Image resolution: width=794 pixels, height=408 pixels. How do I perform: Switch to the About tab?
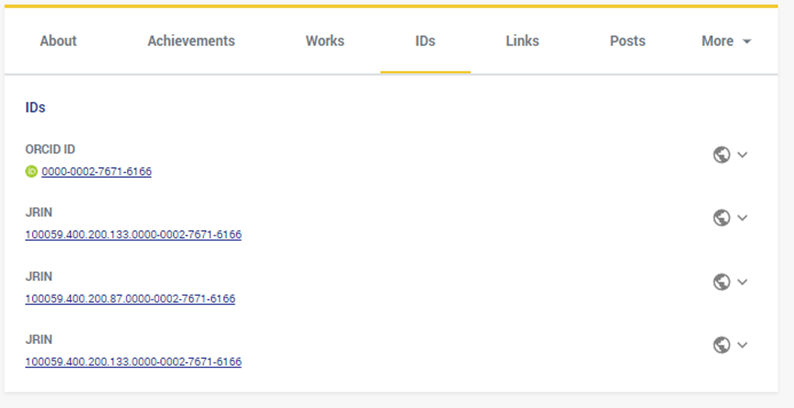(58, 41)
